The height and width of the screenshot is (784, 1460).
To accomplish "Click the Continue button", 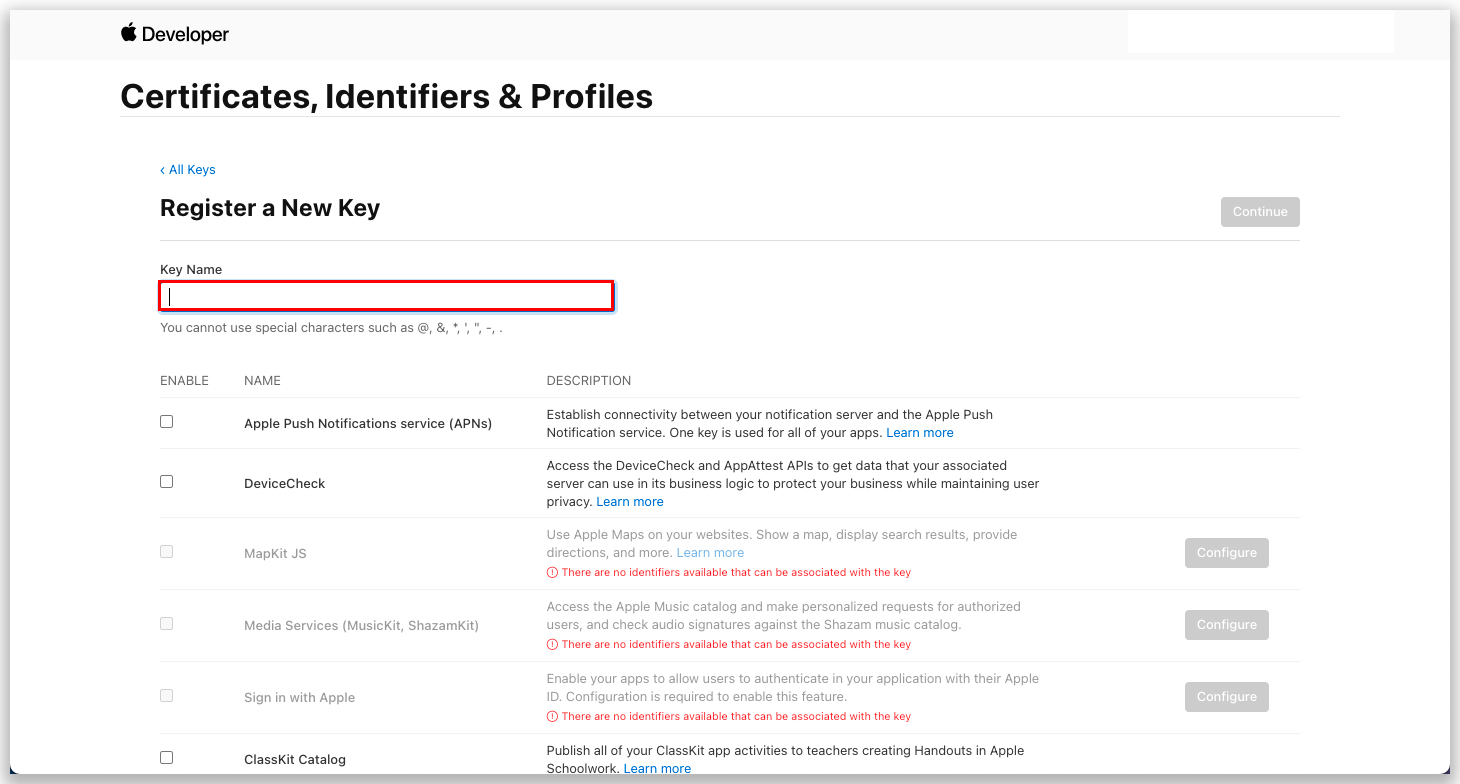I will [1260, 212].
